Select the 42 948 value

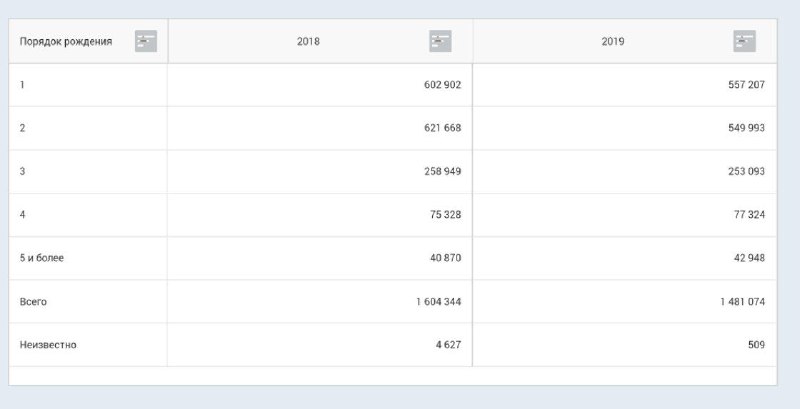749,258
